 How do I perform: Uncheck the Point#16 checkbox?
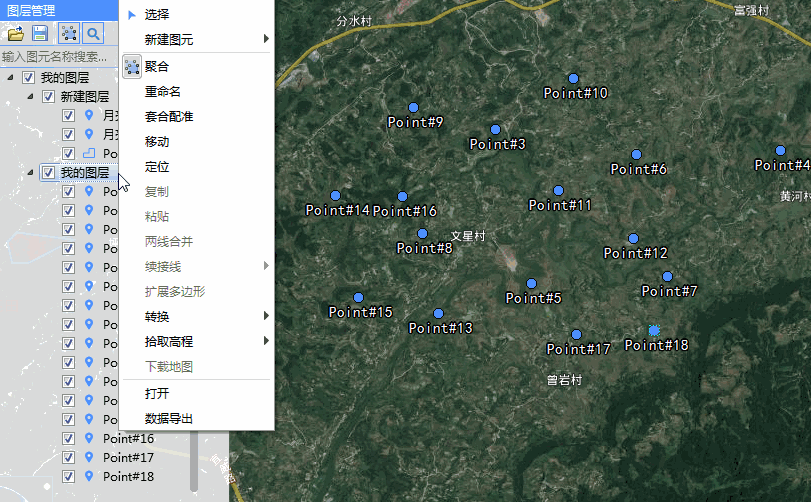pyautogui.click(x=68, y=438)
